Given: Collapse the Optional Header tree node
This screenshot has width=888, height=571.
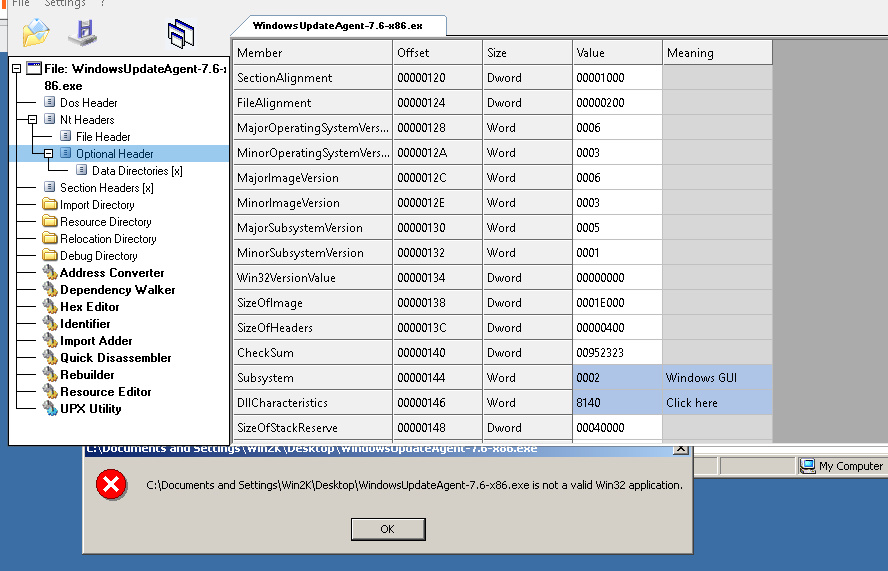Looking at the screenshot, I should tap(48, 154).
